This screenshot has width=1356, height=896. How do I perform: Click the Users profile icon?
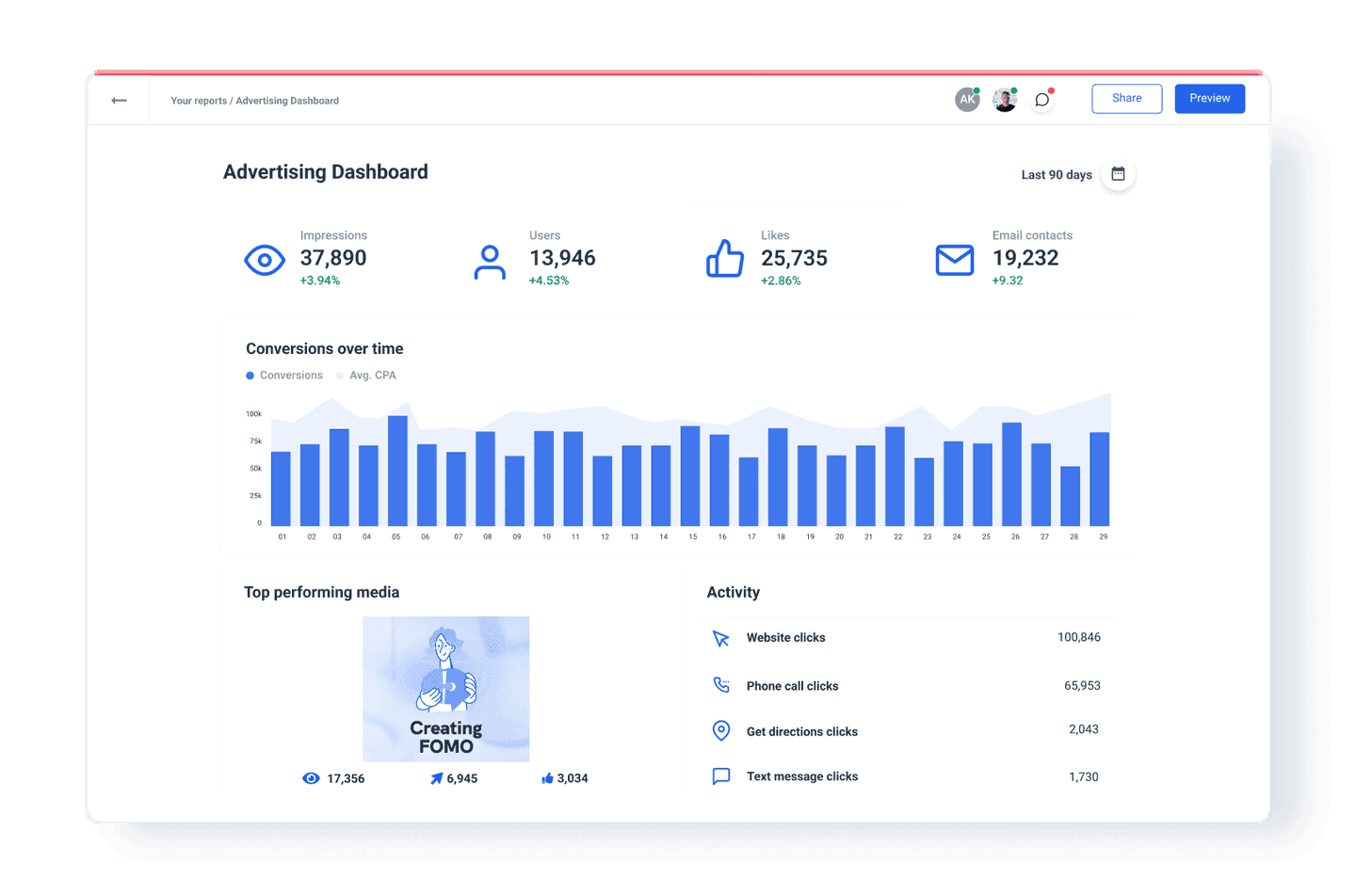(491, 262)
